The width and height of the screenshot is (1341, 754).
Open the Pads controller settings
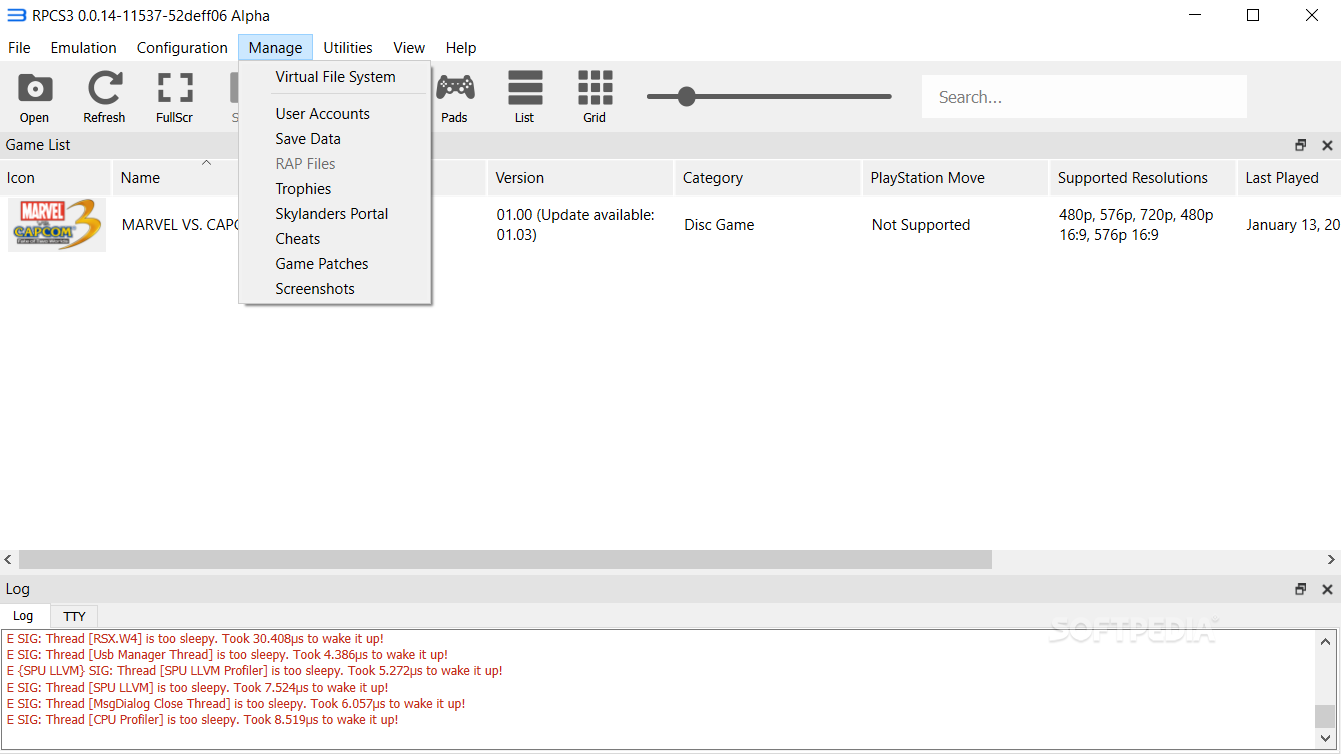[455, 97]
